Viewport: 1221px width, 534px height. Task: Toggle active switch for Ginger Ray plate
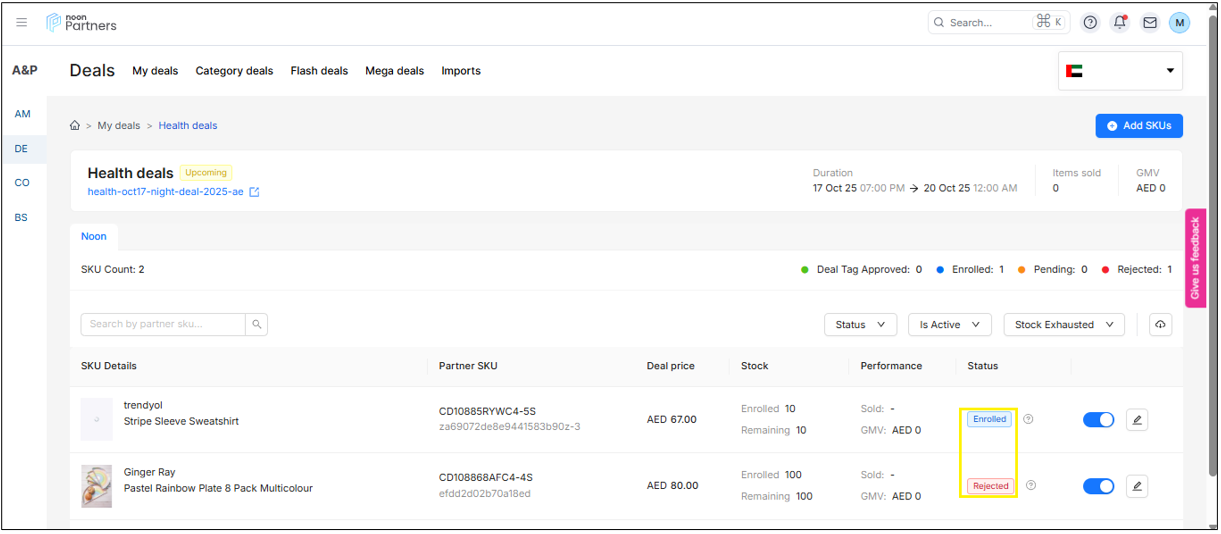coord(1098,486)
